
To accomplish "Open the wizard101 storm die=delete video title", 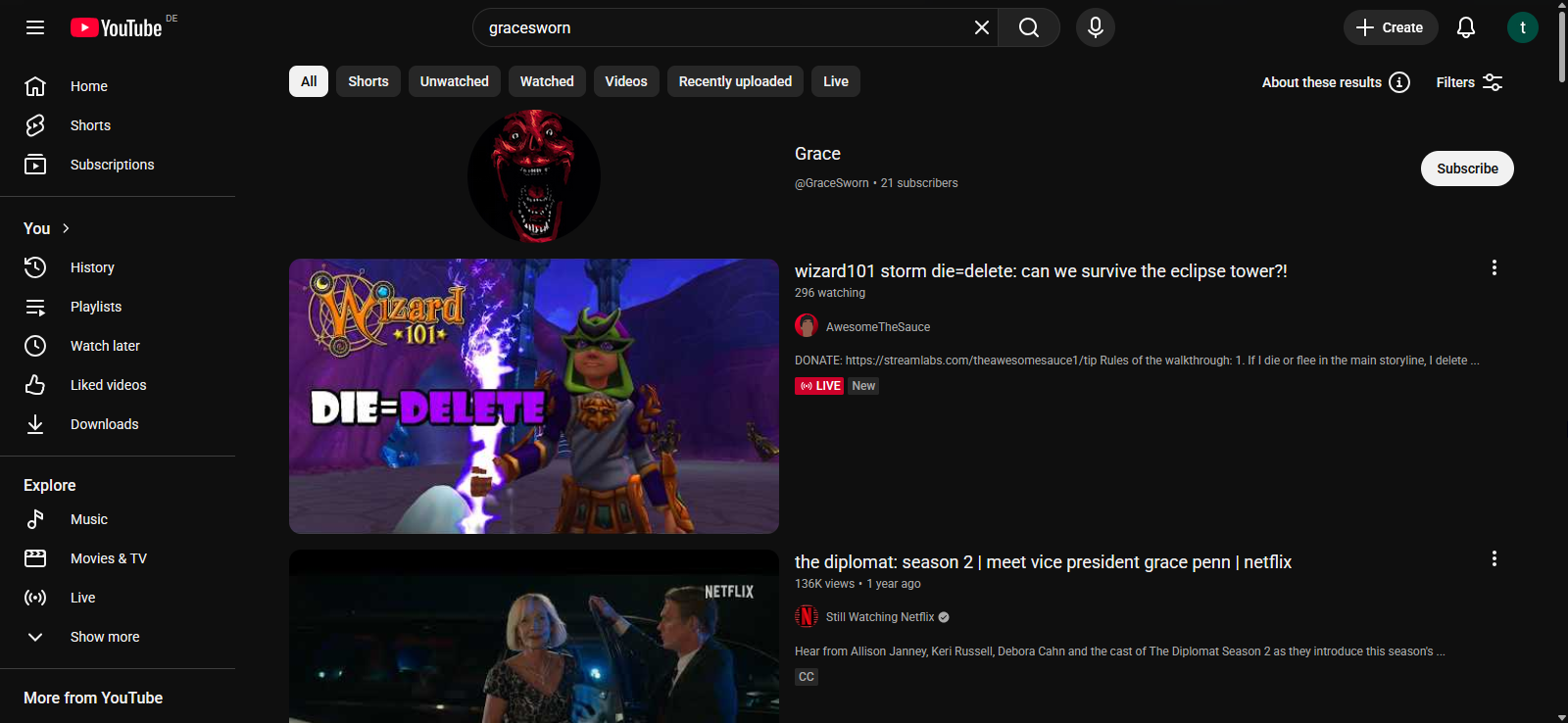I will (x=1041, y=271).
